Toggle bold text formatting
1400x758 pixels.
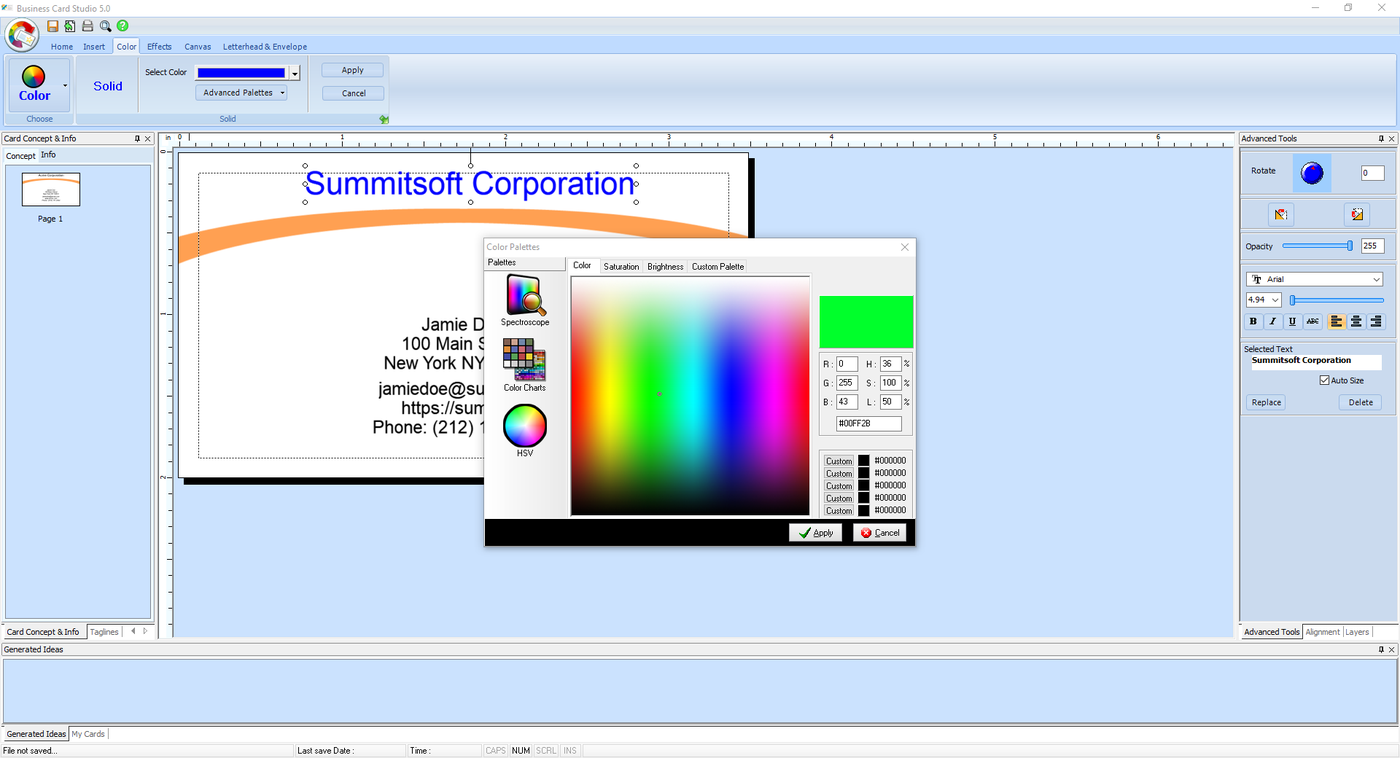click(1253, 321)
